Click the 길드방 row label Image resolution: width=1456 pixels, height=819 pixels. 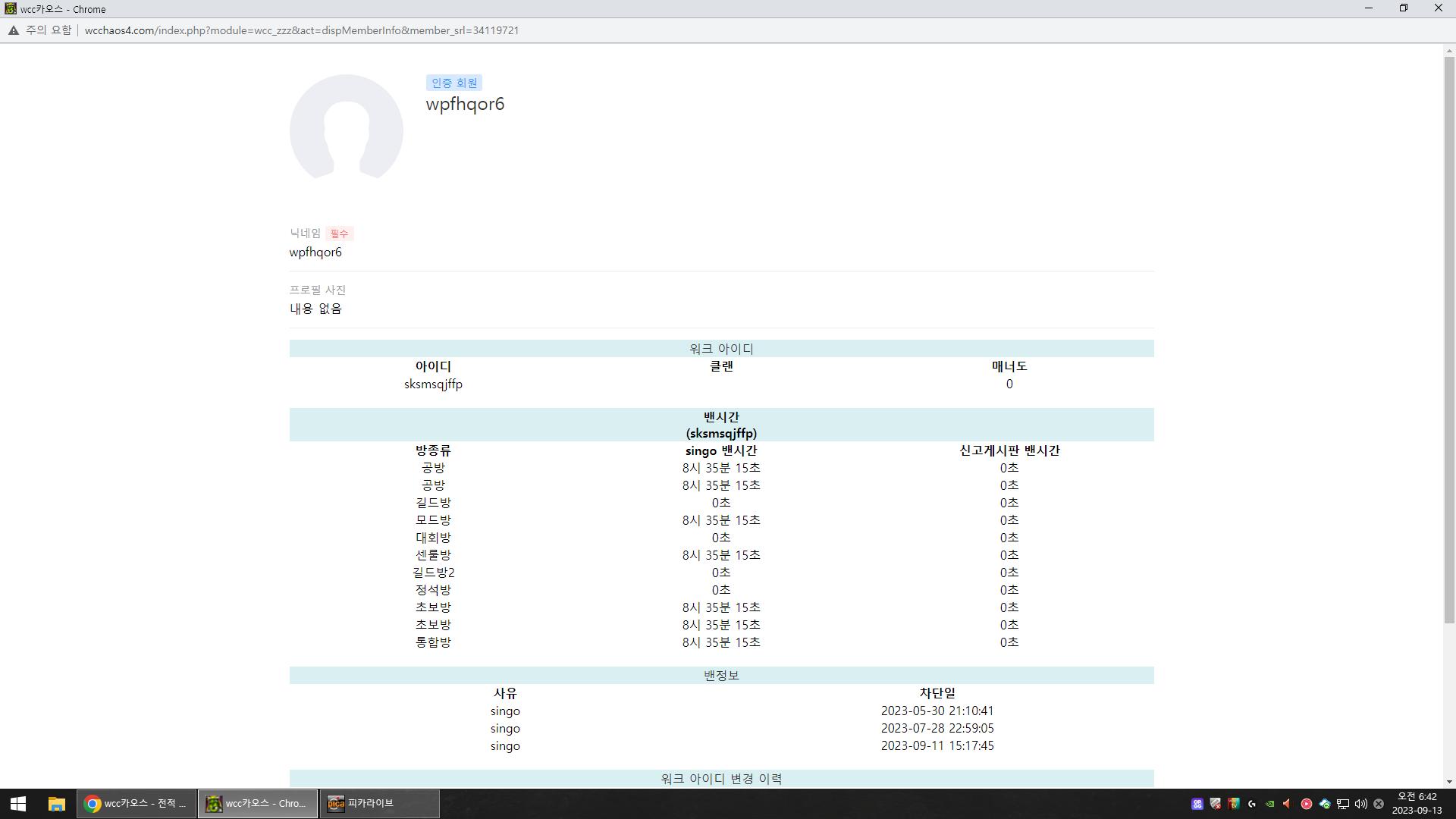tap(433, 503)
